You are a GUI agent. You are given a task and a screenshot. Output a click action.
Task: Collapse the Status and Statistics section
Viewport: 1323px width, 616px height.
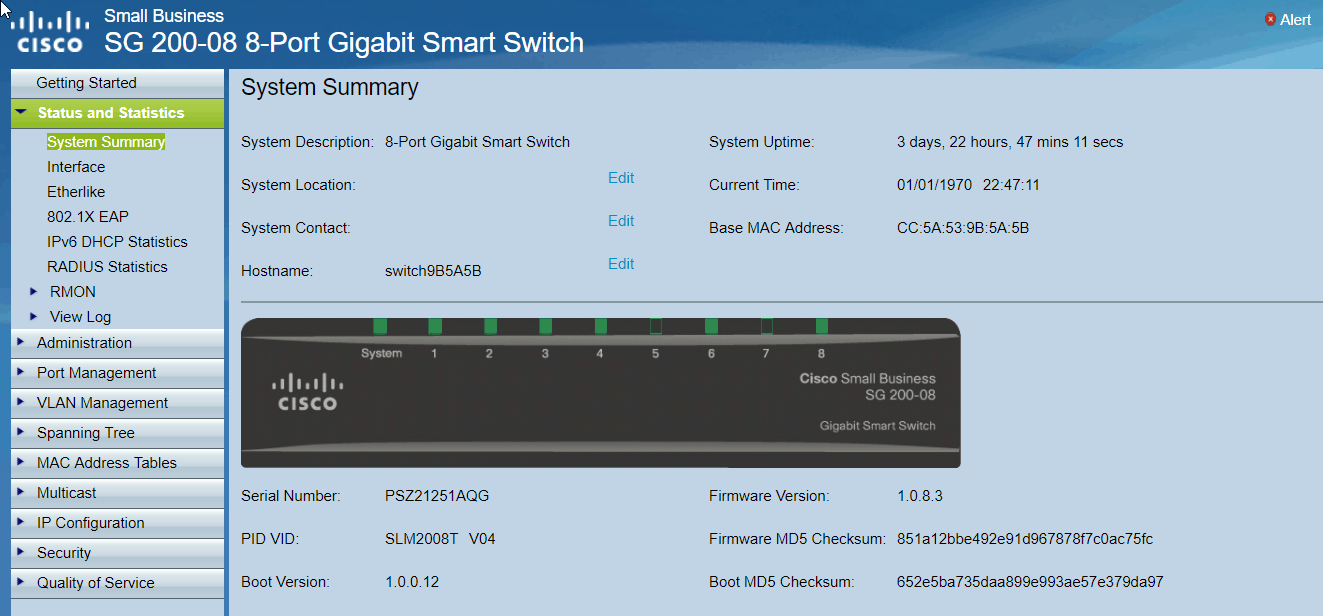click(x=21, y=113)
